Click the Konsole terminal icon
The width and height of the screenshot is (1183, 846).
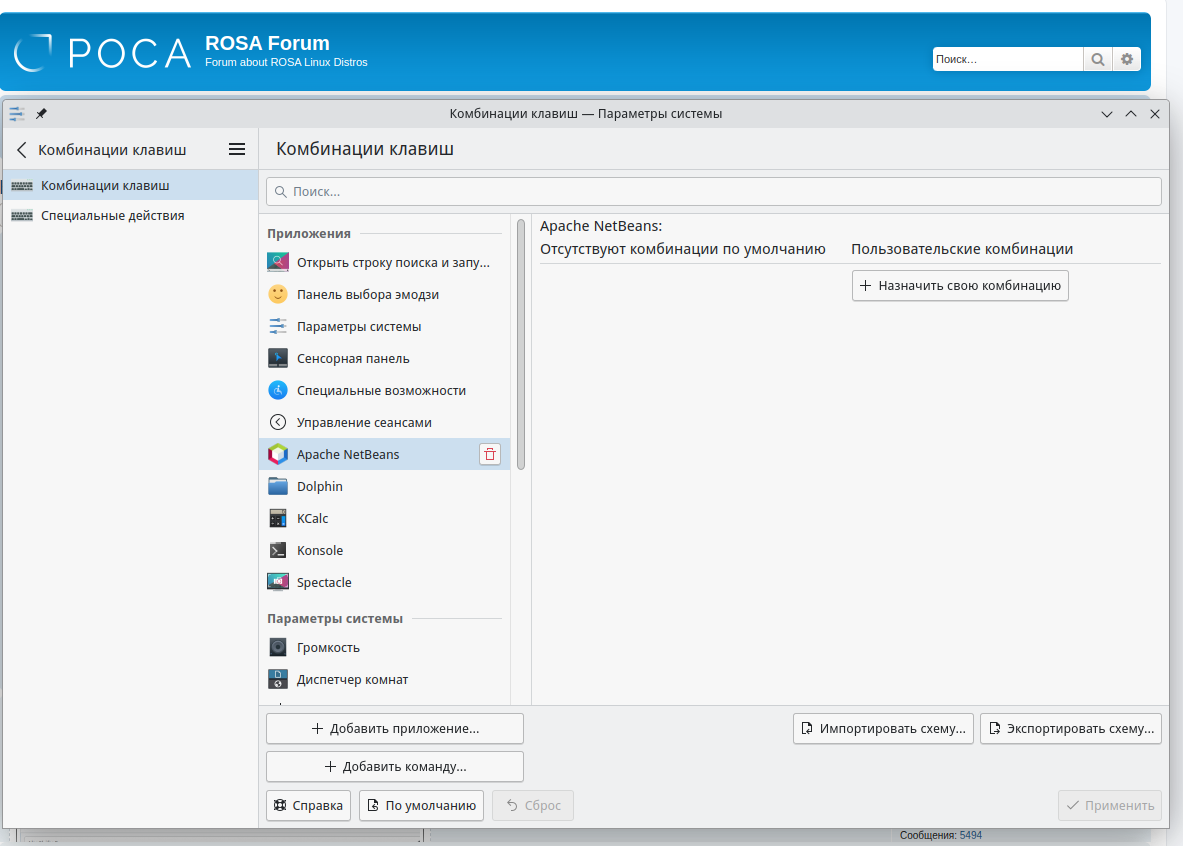click(278, 550)
